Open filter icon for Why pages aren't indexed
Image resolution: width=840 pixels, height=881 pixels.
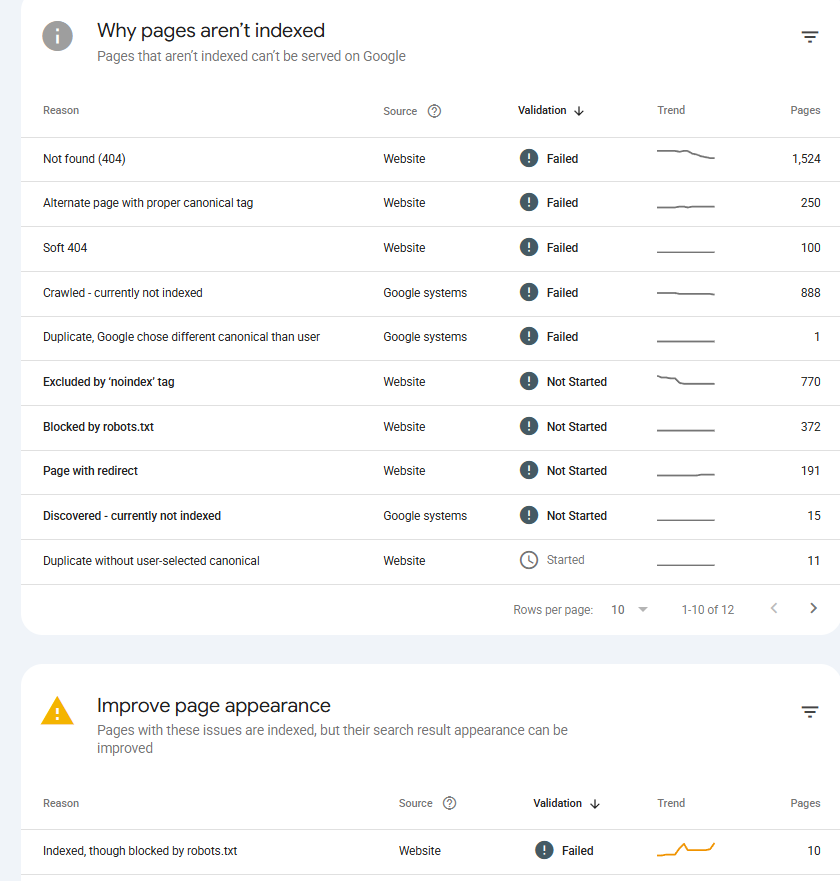[x=809, y=37]
